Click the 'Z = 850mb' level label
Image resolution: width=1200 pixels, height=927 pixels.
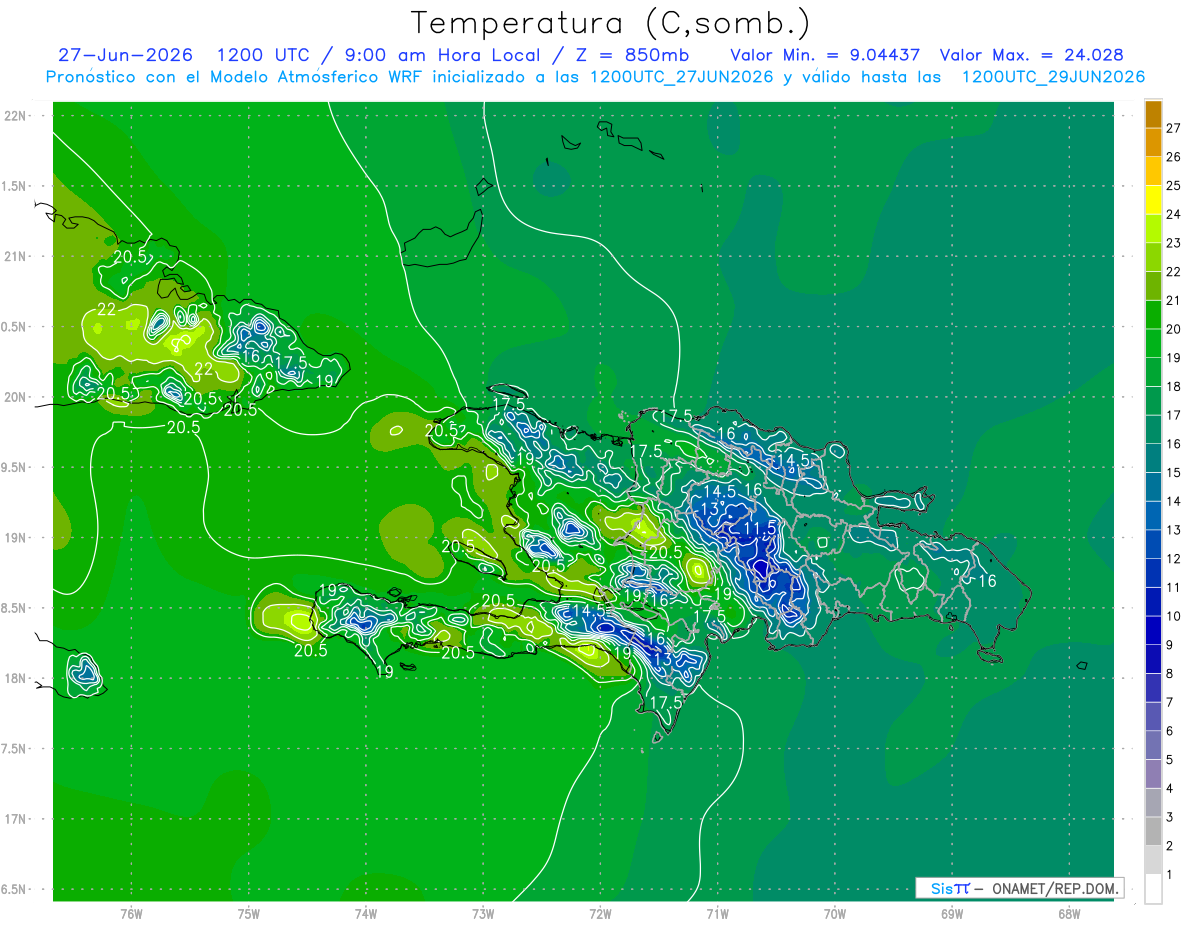pos(632,55)
